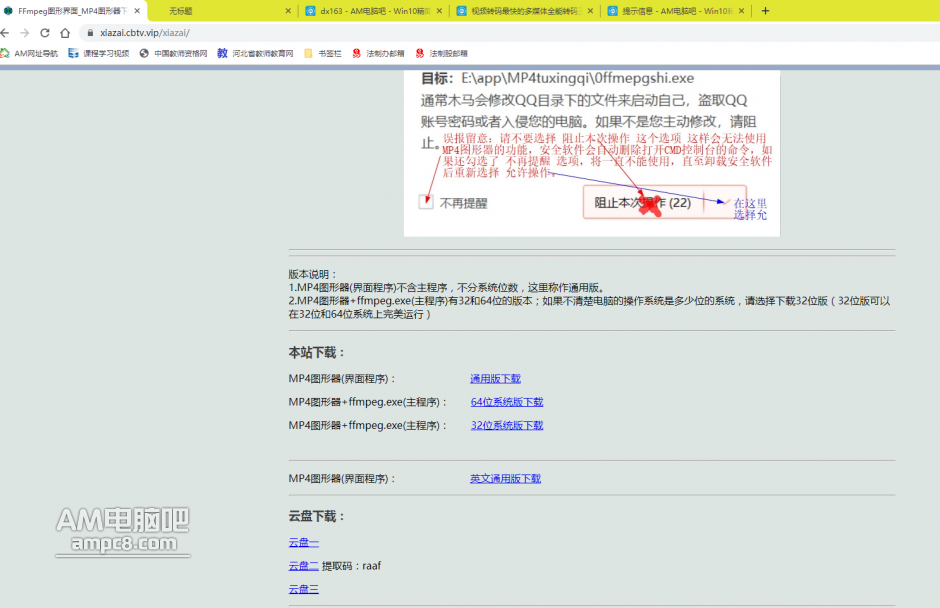
Task: Go back to the previous page
Action: pyautogui.click(x=5, y=33)
